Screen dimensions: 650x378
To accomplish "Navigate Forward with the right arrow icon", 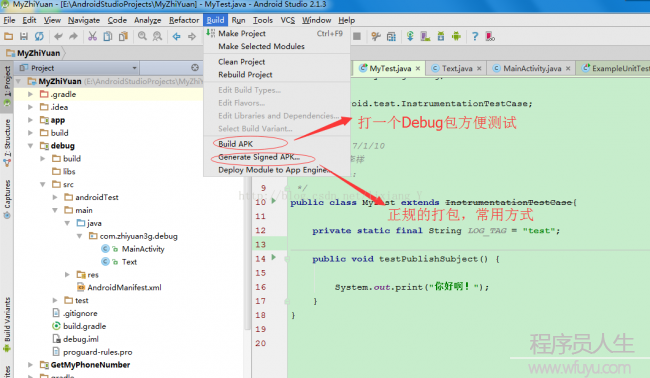I will pos(192,36).
